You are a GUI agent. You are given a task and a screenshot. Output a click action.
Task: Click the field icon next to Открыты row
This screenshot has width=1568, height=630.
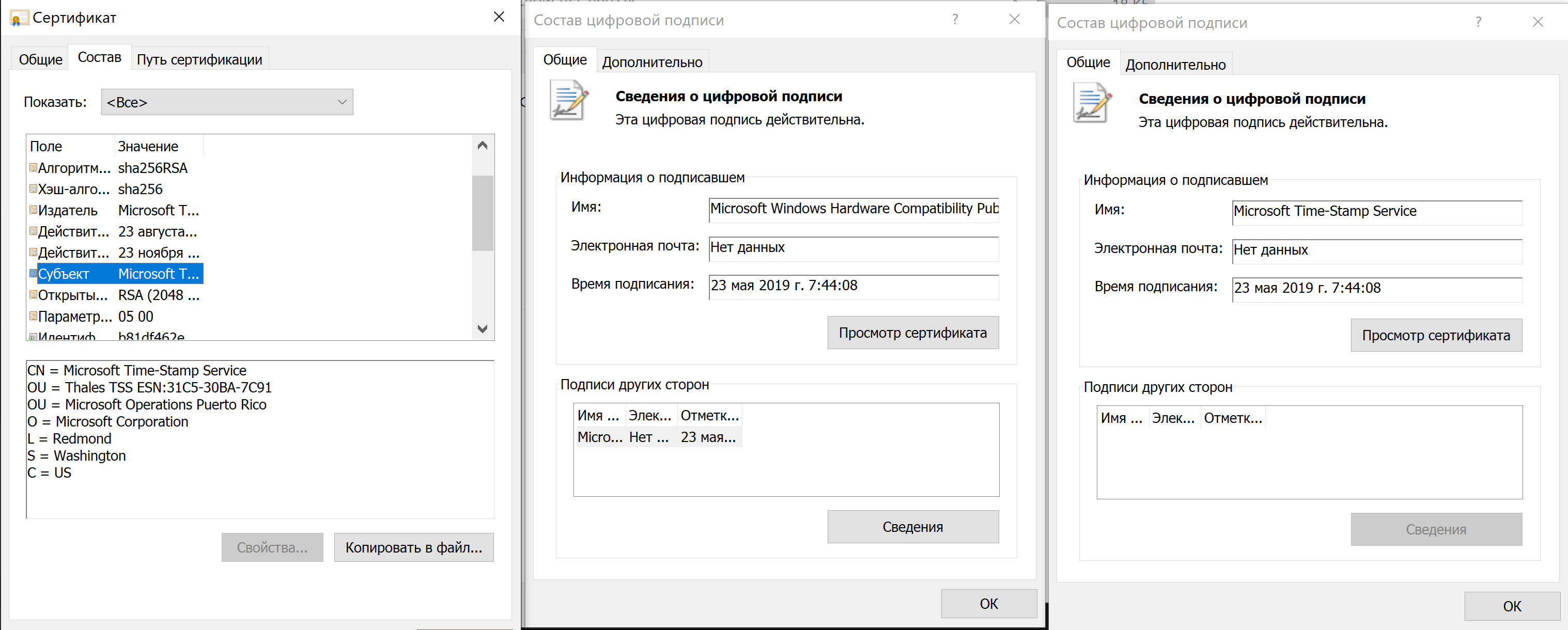(x=34, y=295)
